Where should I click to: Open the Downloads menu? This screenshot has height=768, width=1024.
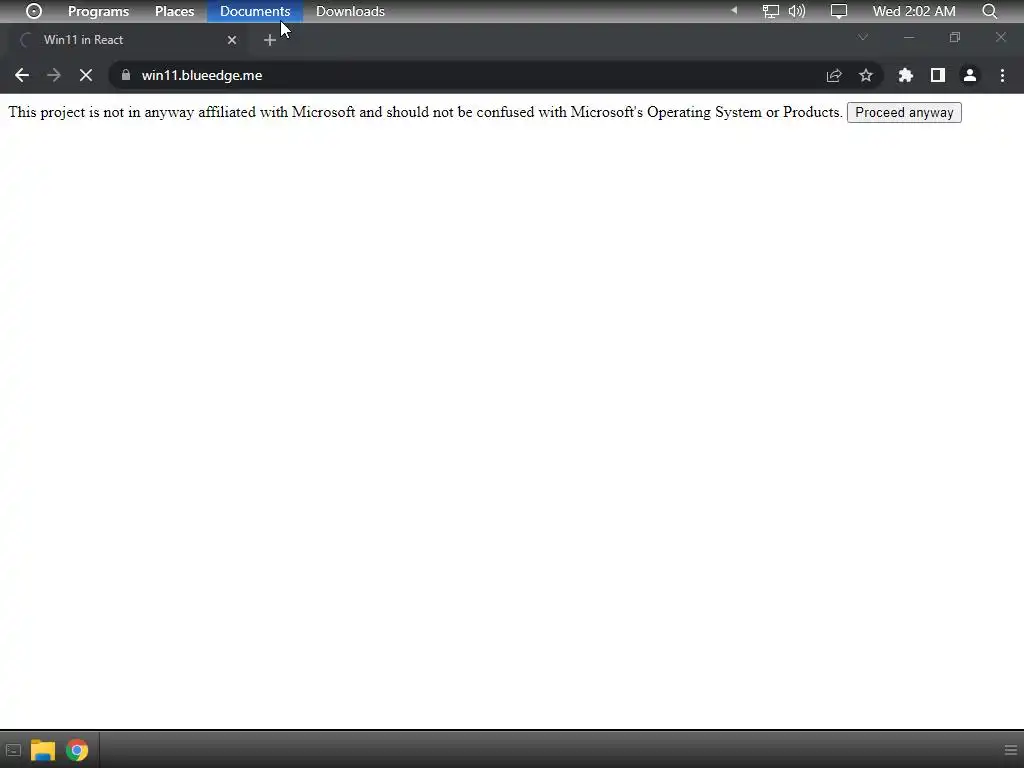click(350, 11)
